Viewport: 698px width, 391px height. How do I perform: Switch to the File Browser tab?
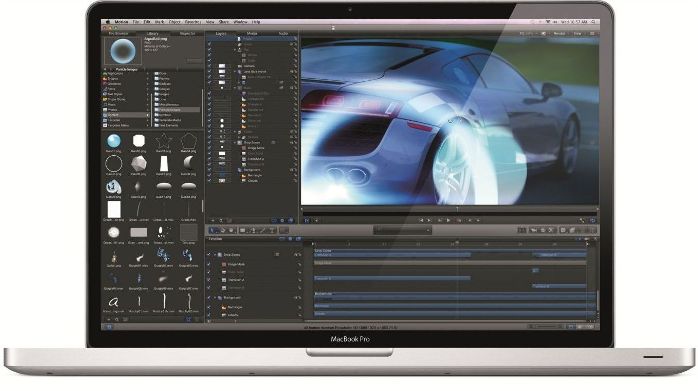[x=118, y=33]
